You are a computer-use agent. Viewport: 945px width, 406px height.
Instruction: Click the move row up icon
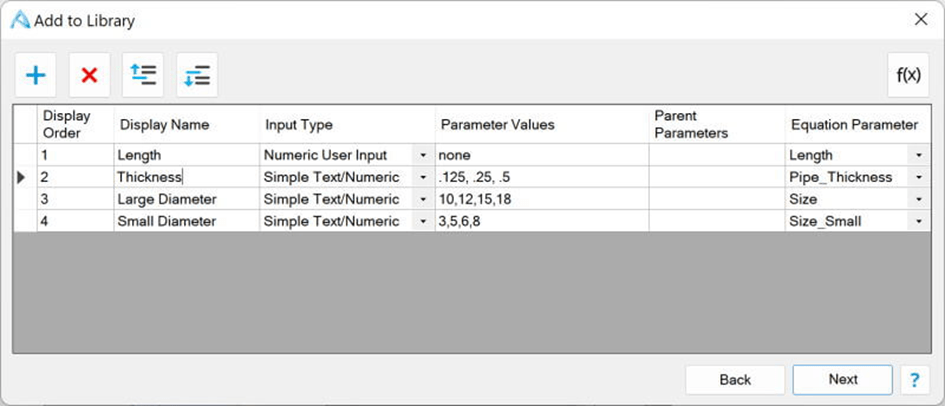(x=143, y=75)
